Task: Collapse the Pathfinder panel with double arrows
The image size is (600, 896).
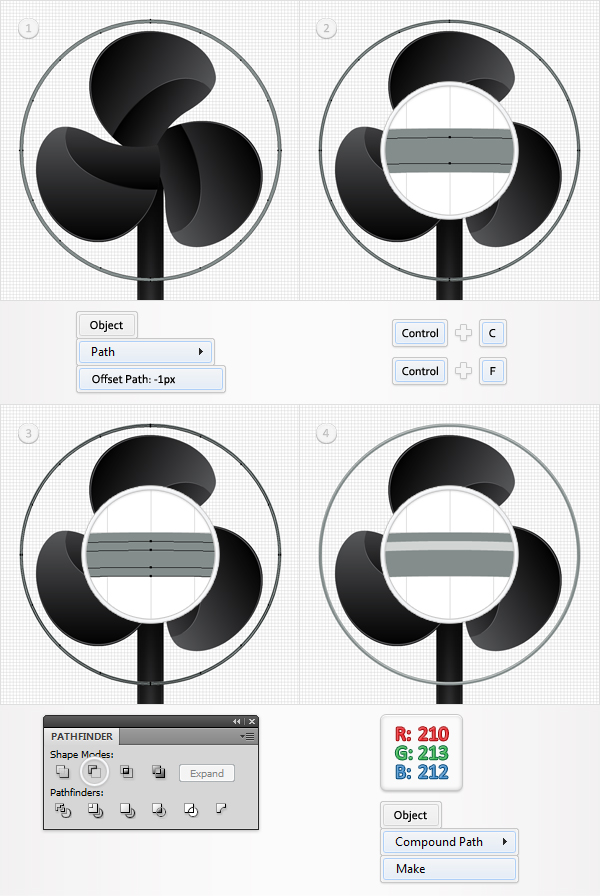Action: 237,722
